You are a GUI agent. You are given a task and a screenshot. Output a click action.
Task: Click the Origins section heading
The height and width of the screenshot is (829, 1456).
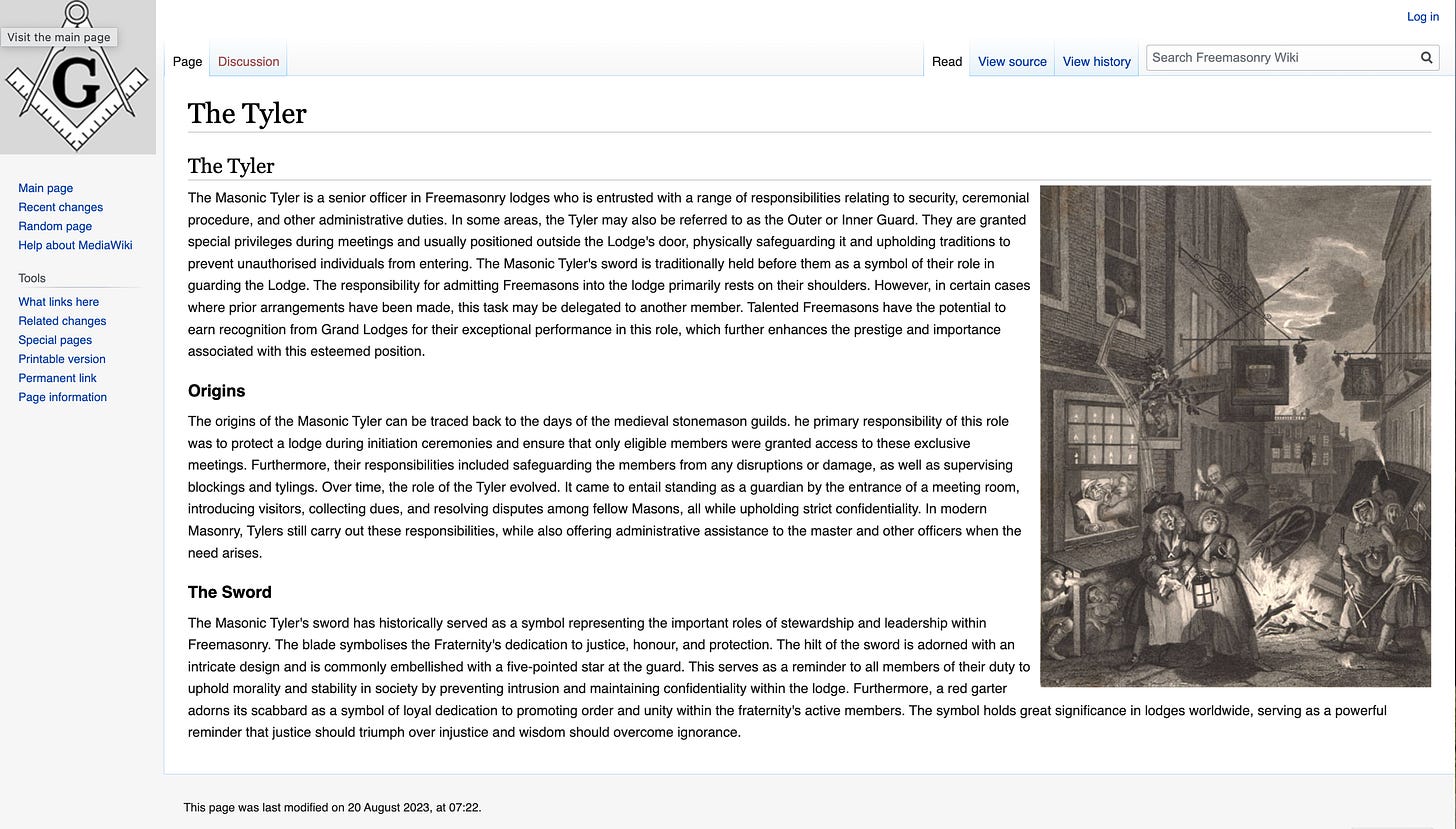[x=216, y=391]
